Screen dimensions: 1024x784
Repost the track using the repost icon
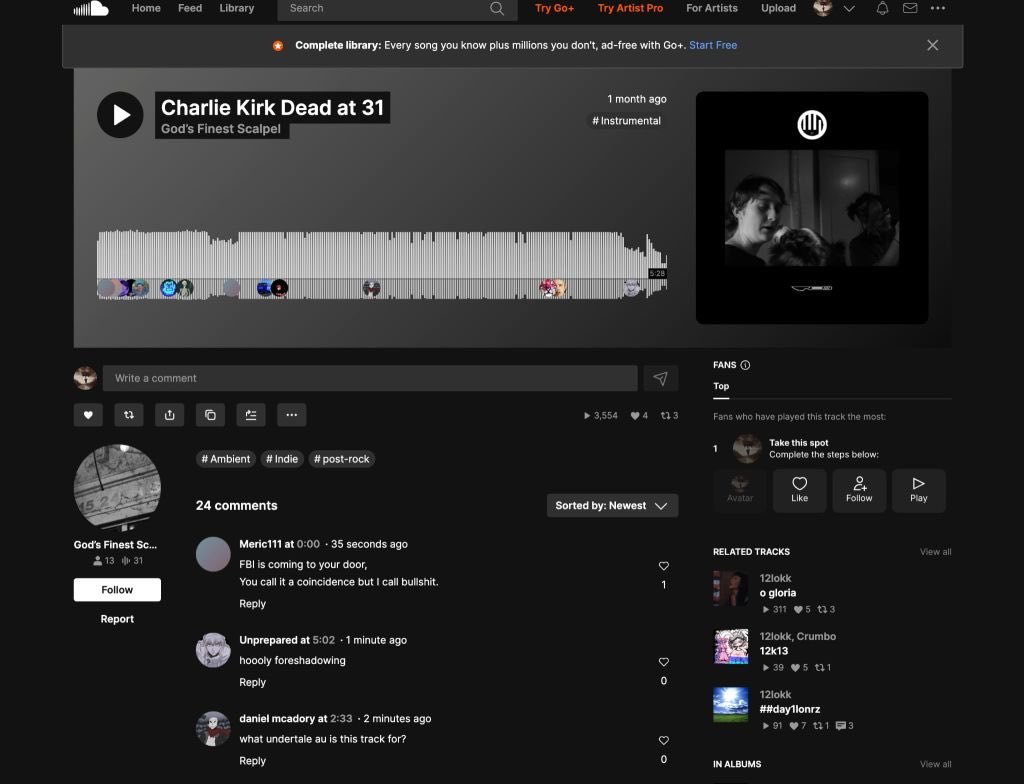tap(129, 415)
